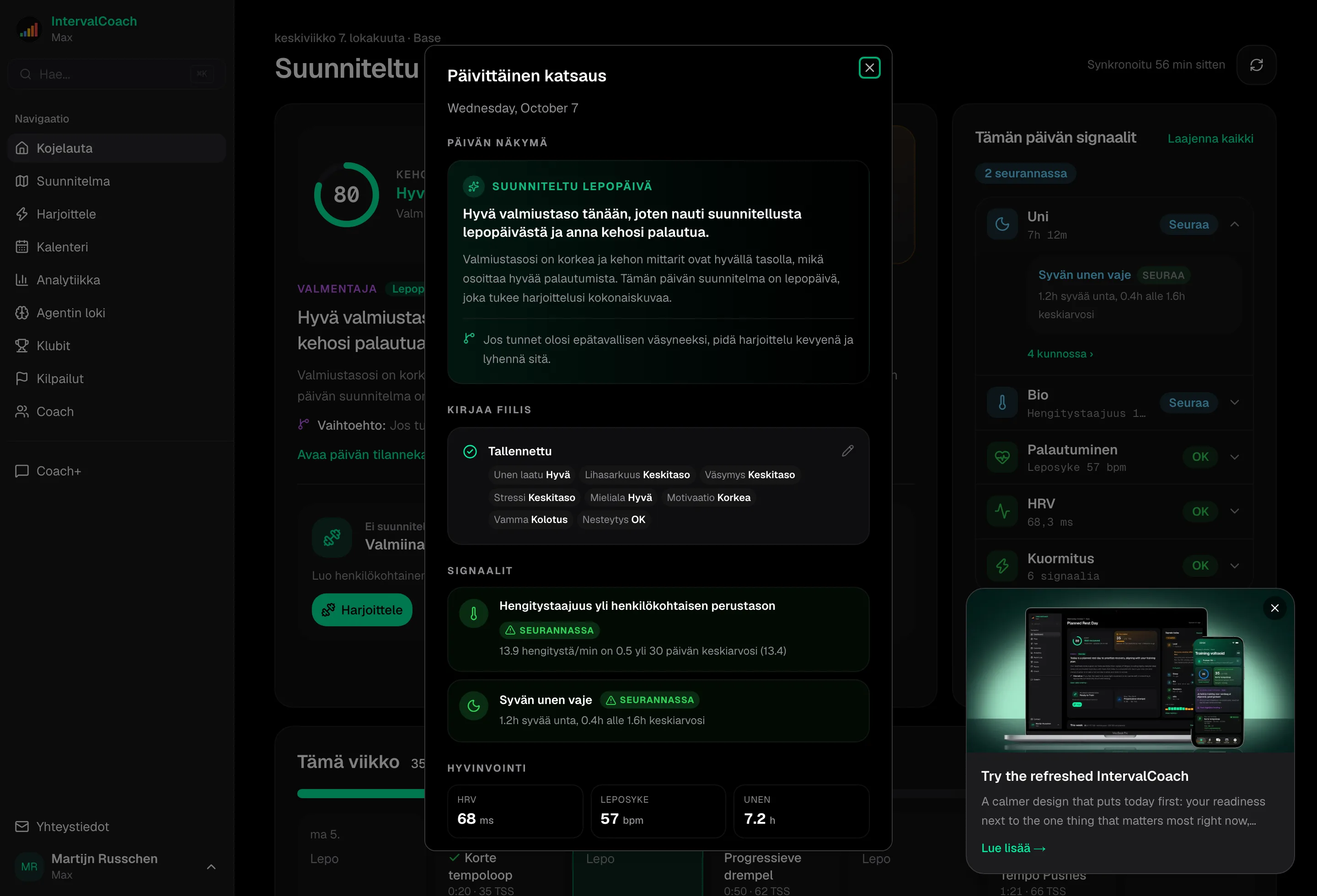Go to Harjoittele in the navigation
Image resolution: width=1317 pixels, height=896 pixels.
click(x=117, y=214)
